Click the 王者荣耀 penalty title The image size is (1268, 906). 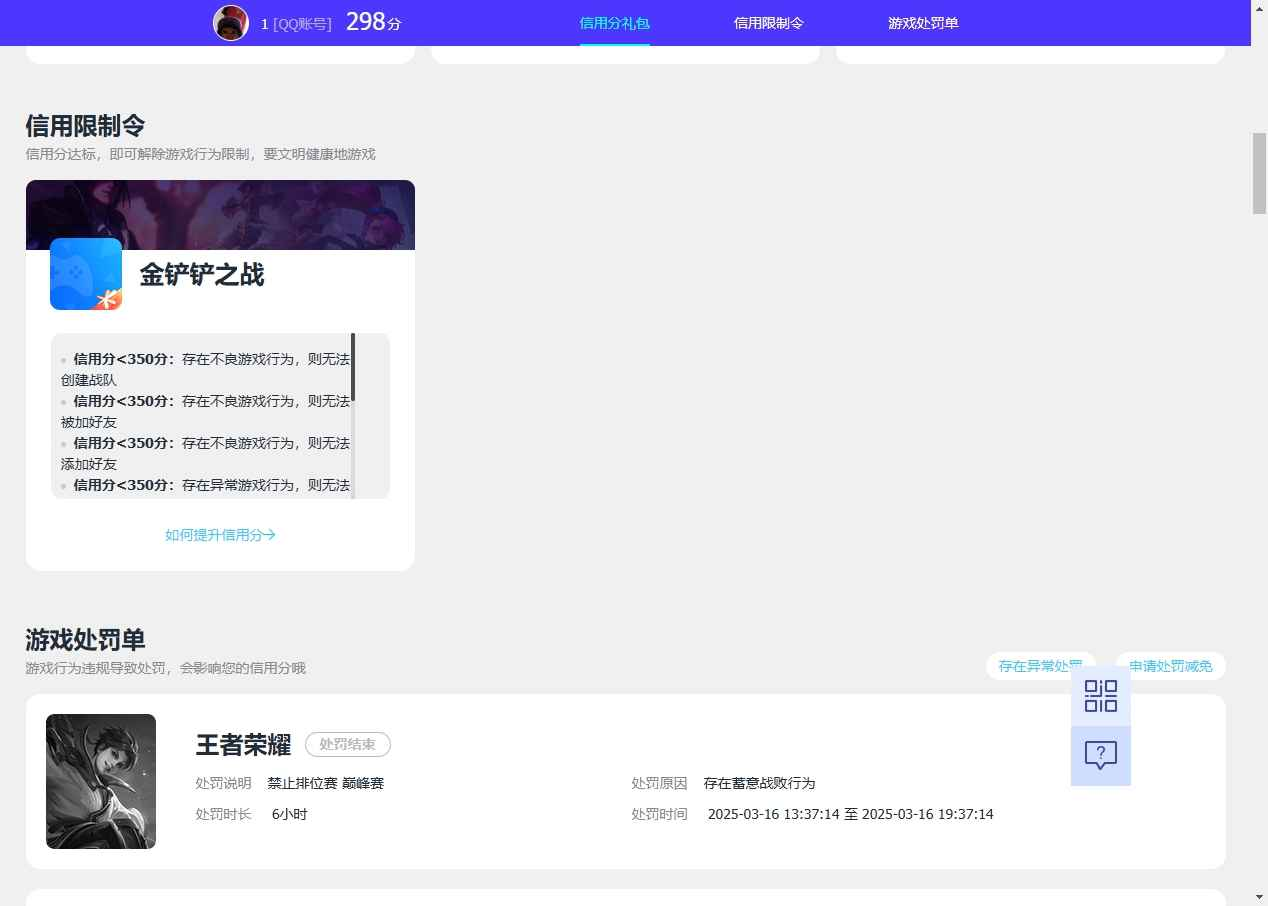pos(243,745)
